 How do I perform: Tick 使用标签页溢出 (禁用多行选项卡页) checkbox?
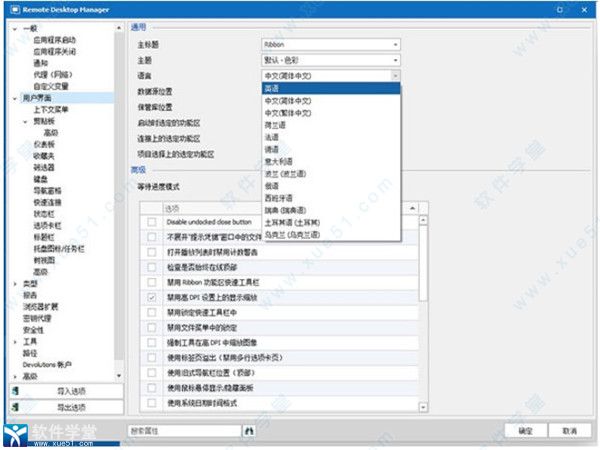point(152,357)
